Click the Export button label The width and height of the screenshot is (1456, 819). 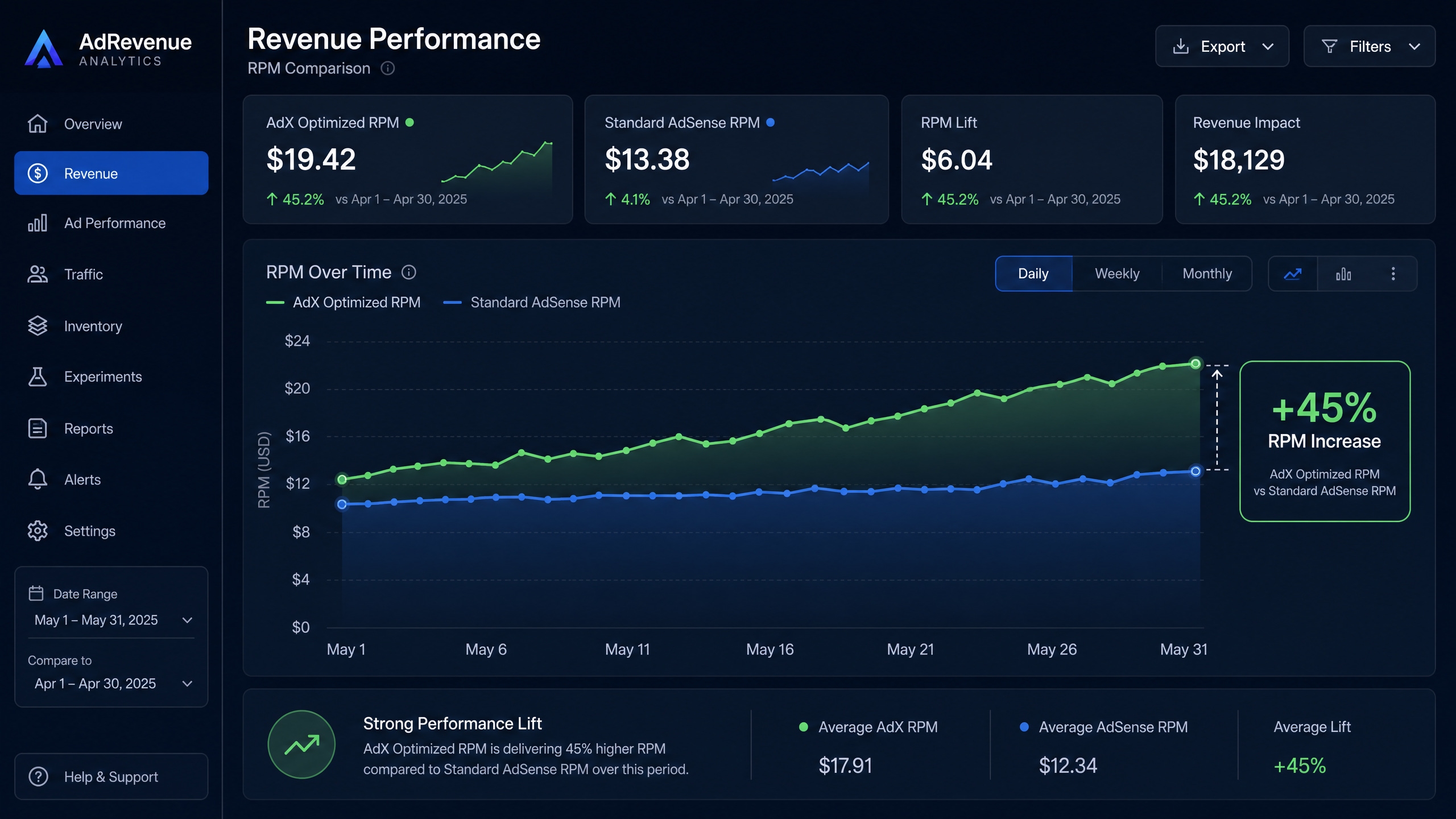(1223, 47)
